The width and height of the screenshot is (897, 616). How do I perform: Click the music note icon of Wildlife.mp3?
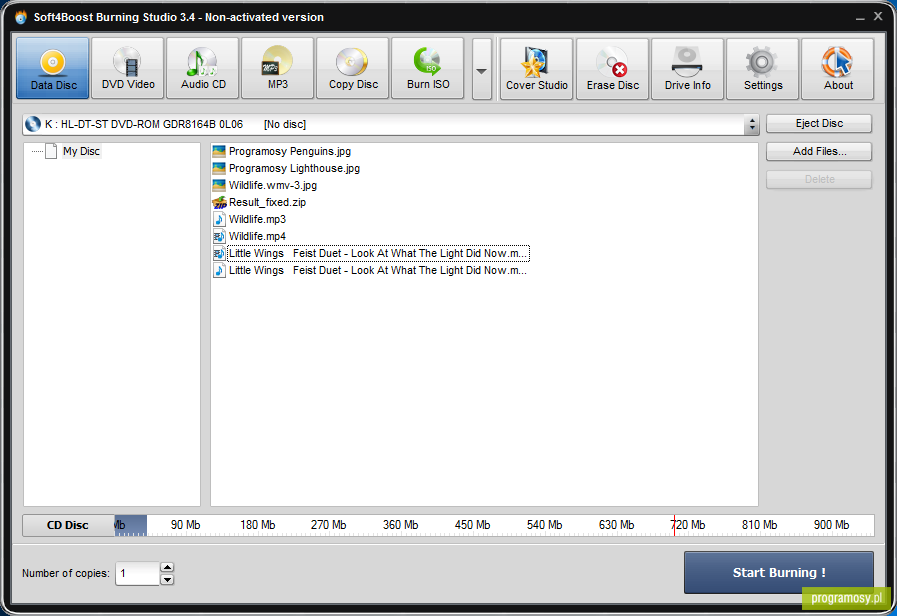[219, 220]
